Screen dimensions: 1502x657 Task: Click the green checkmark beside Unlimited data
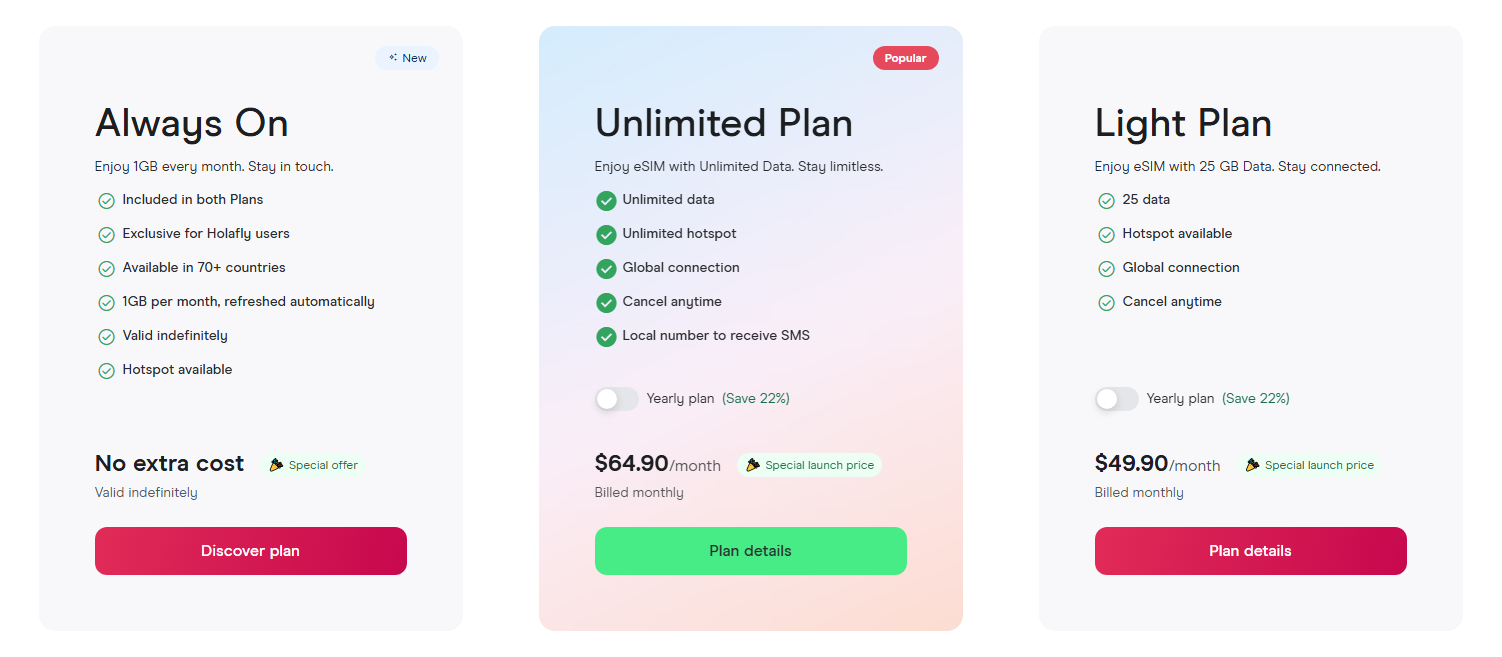click(606, 201)
